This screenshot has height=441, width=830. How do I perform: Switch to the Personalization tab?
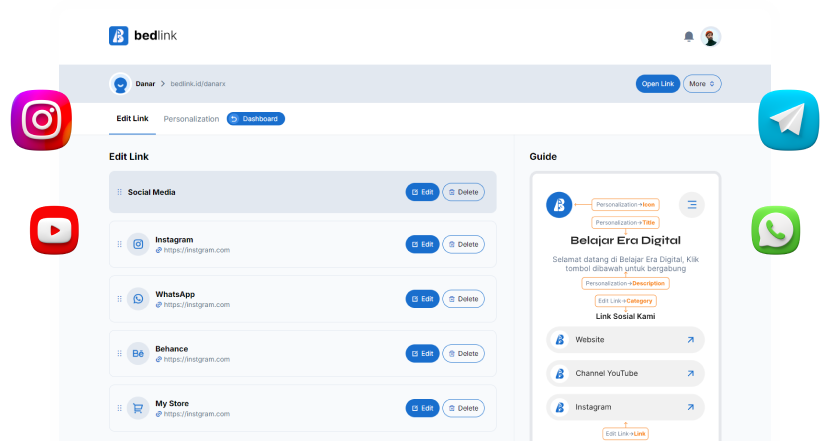coord(191,119)
